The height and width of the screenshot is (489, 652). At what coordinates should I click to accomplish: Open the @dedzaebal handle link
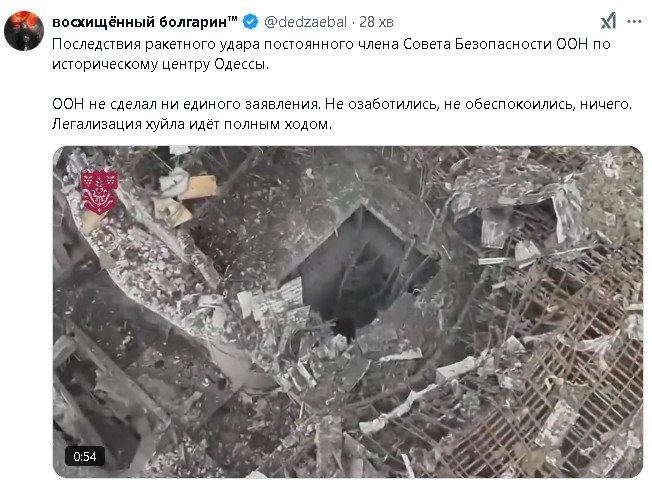tap(305, 22)
